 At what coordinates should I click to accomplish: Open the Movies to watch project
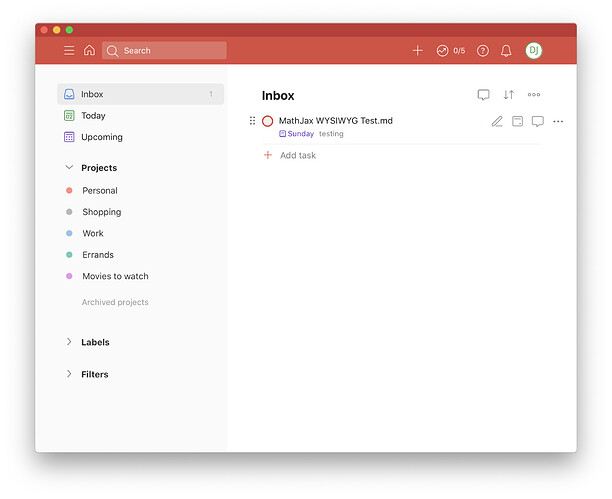[116, 276]
